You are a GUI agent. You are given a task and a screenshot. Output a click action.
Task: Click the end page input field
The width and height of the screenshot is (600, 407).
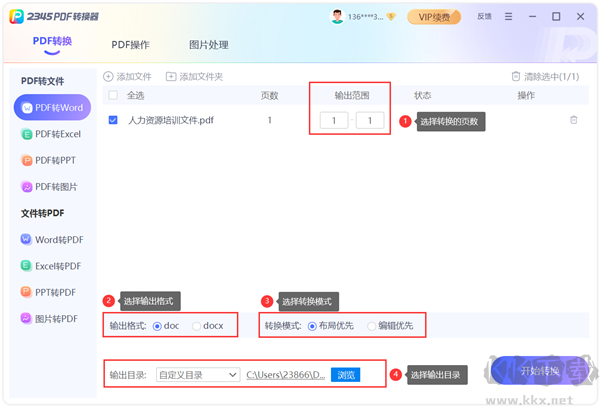click(x=370, y=120)
